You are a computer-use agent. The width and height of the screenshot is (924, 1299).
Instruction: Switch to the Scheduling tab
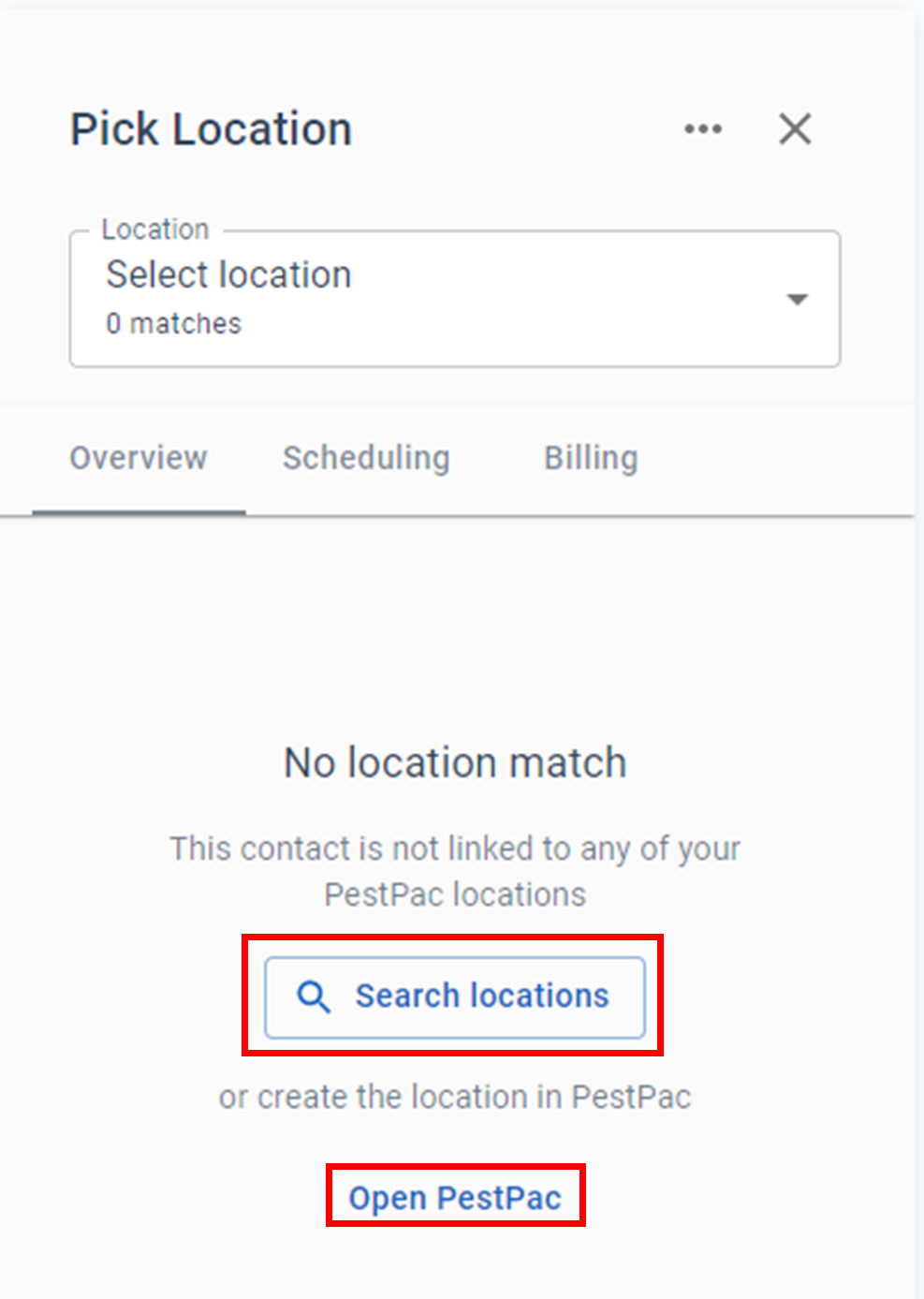coord(366,458)
